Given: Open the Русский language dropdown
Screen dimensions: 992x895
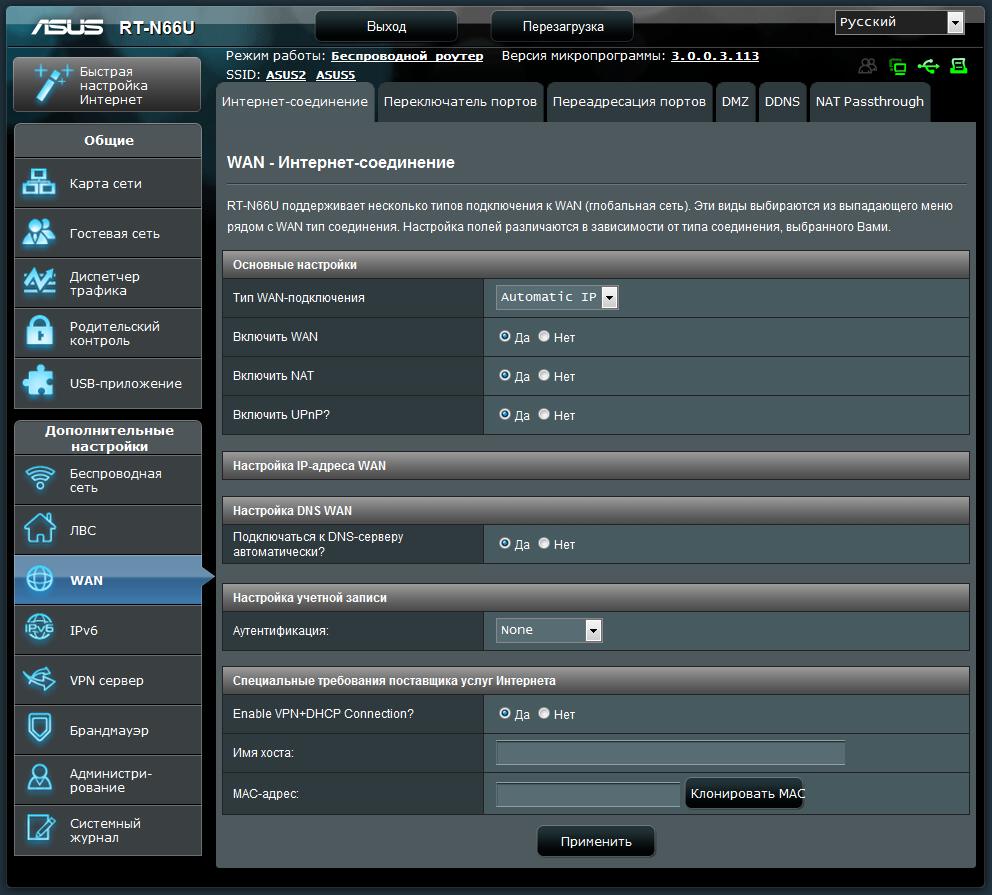Looking at the screenshot, I should [900, 22].
